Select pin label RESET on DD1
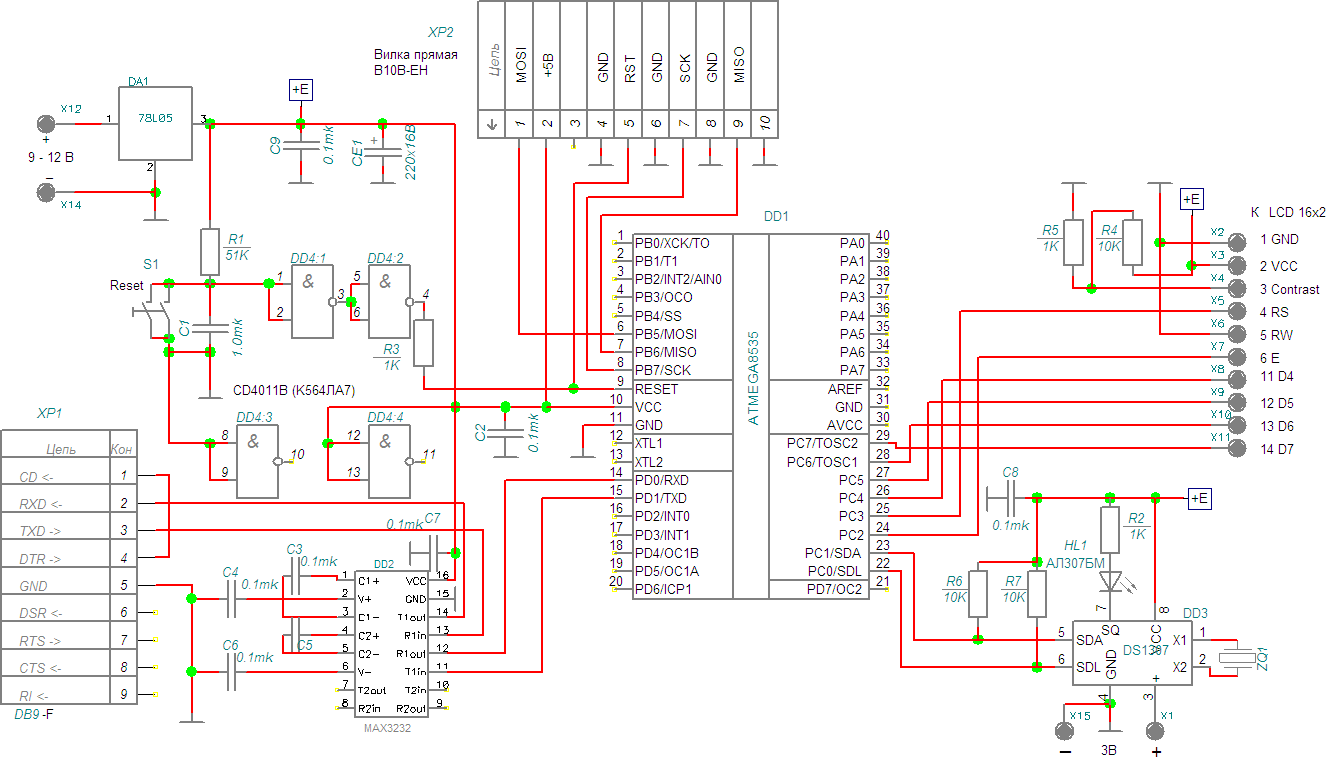Screen dimensions: 1333x765 [x=656, y=389]
